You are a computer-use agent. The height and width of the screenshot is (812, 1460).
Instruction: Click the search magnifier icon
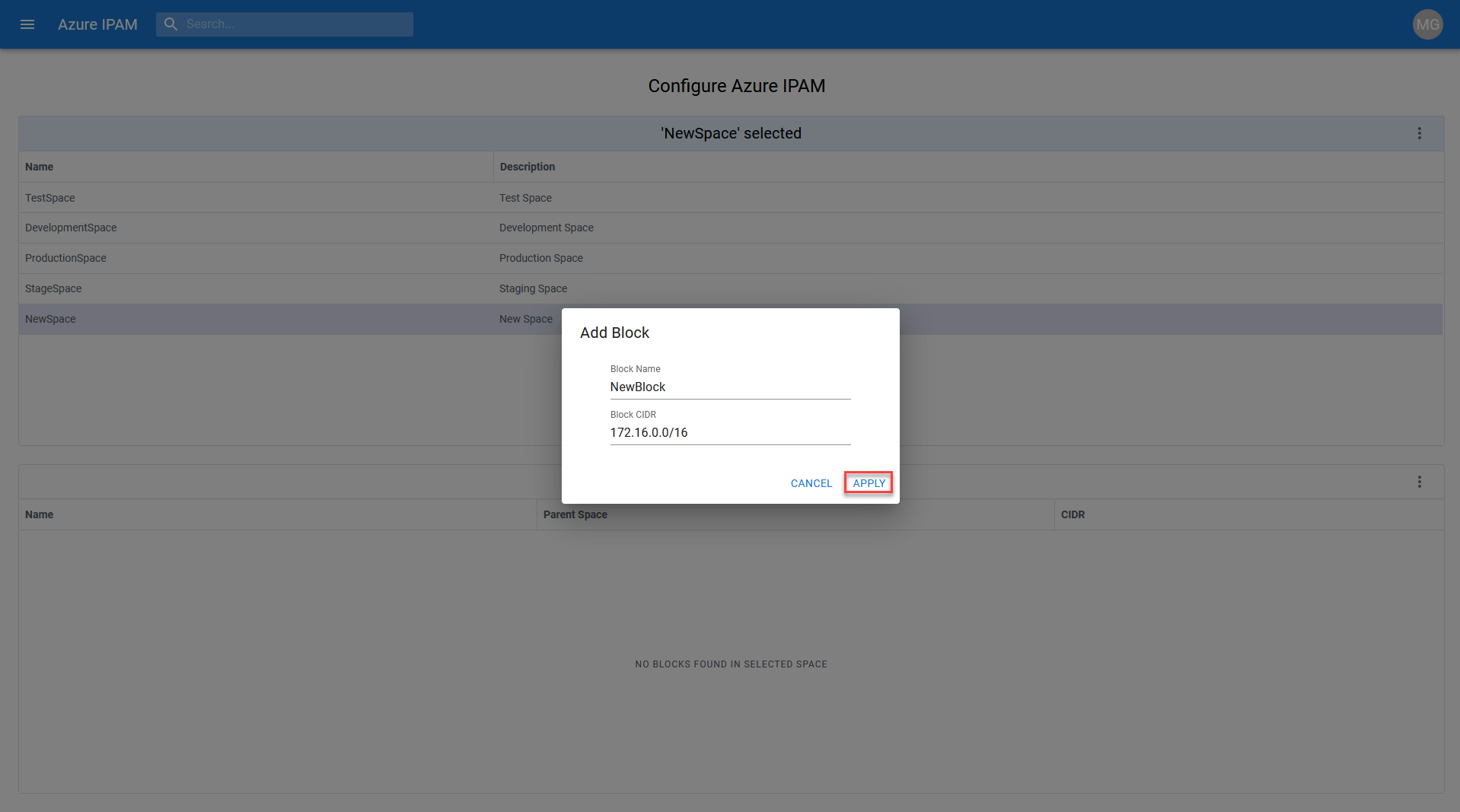point(171,24)
